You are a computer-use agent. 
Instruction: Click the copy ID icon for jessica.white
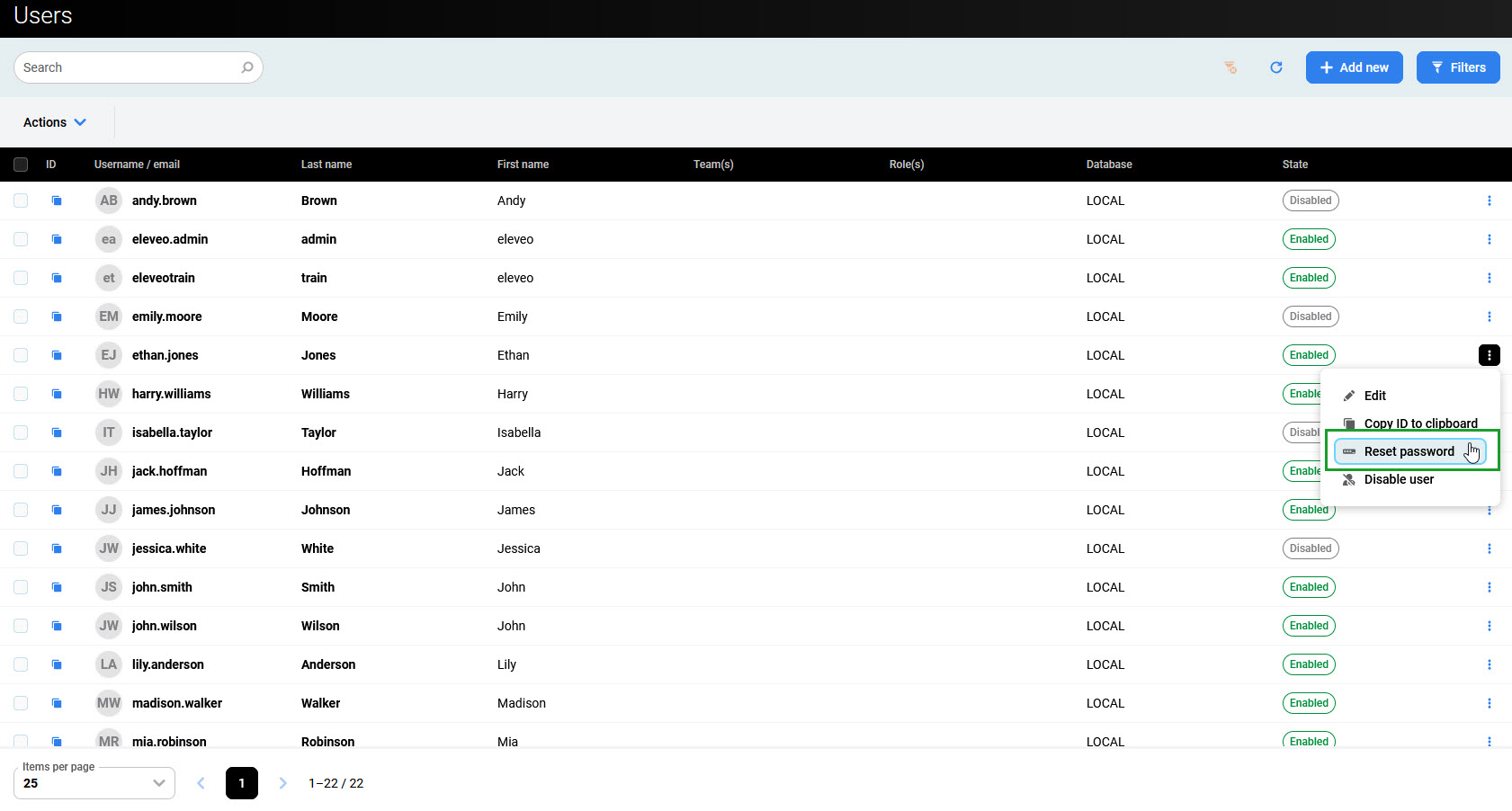coord(57,548)
